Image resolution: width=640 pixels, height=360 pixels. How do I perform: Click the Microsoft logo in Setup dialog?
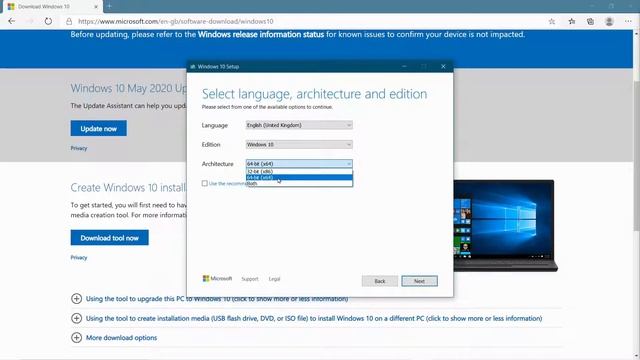coord(217,279)
